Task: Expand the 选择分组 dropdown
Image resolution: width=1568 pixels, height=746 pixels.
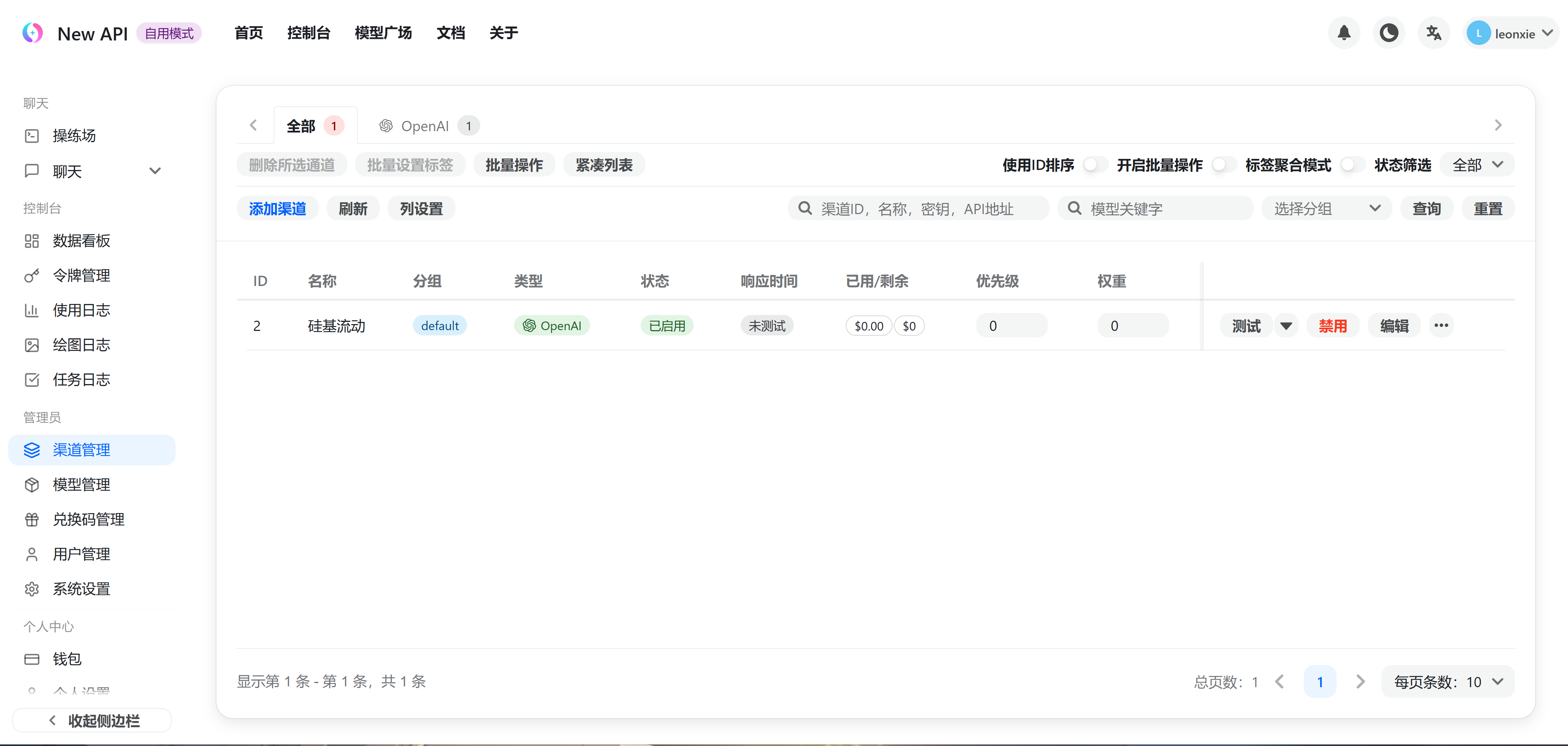Action: (x=1326, y=208)
